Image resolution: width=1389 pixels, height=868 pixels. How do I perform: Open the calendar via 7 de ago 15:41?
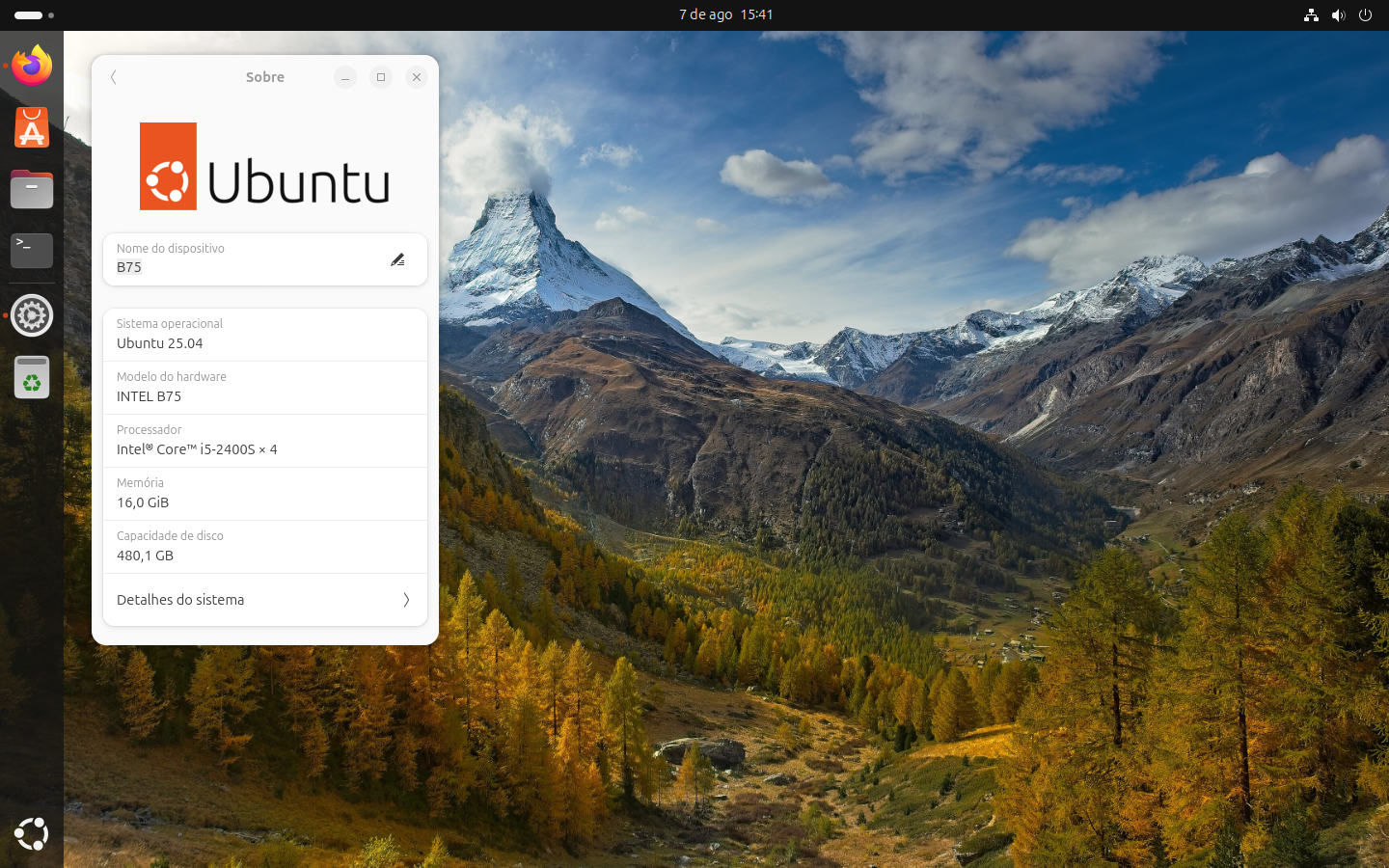coord(725,14)
